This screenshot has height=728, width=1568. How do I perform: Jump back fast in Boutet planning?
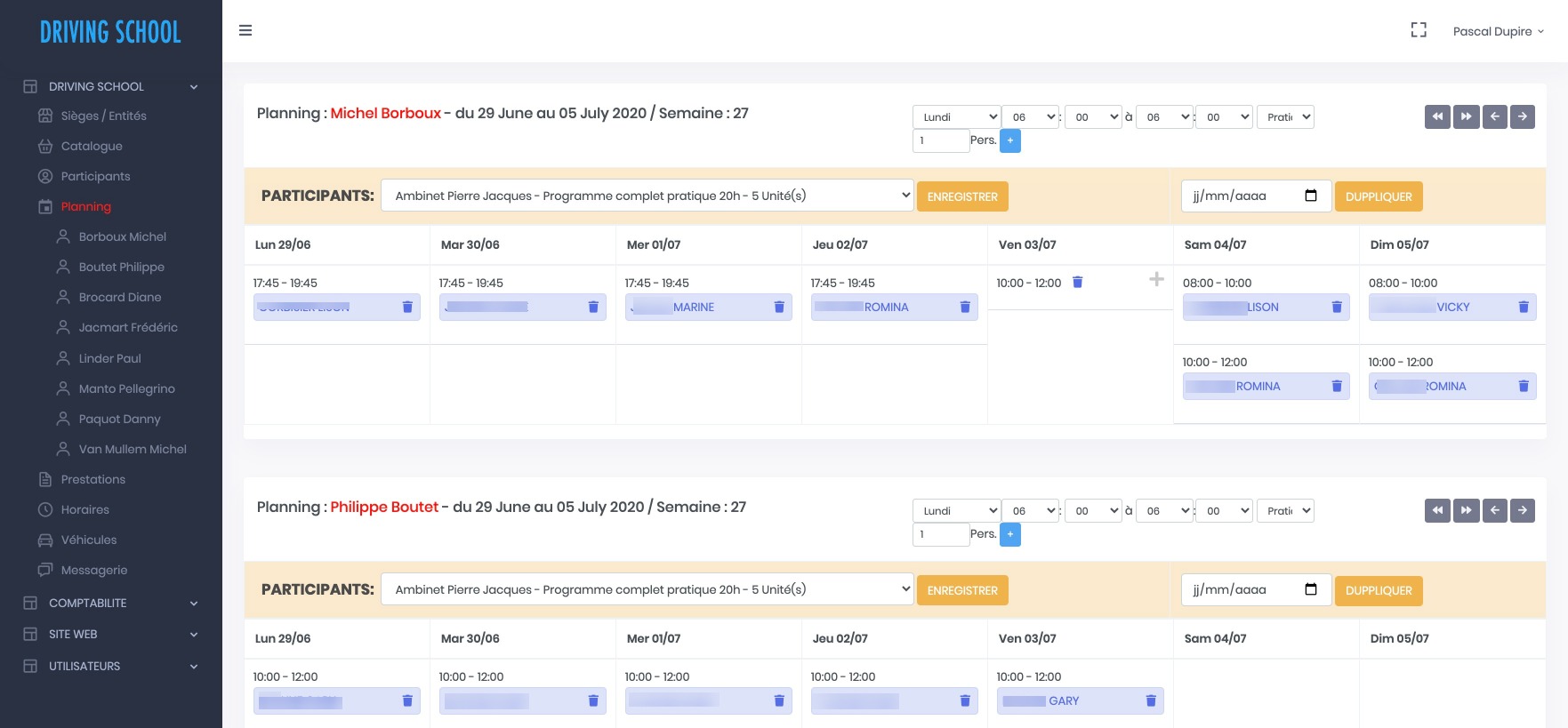click(1437, 510)
